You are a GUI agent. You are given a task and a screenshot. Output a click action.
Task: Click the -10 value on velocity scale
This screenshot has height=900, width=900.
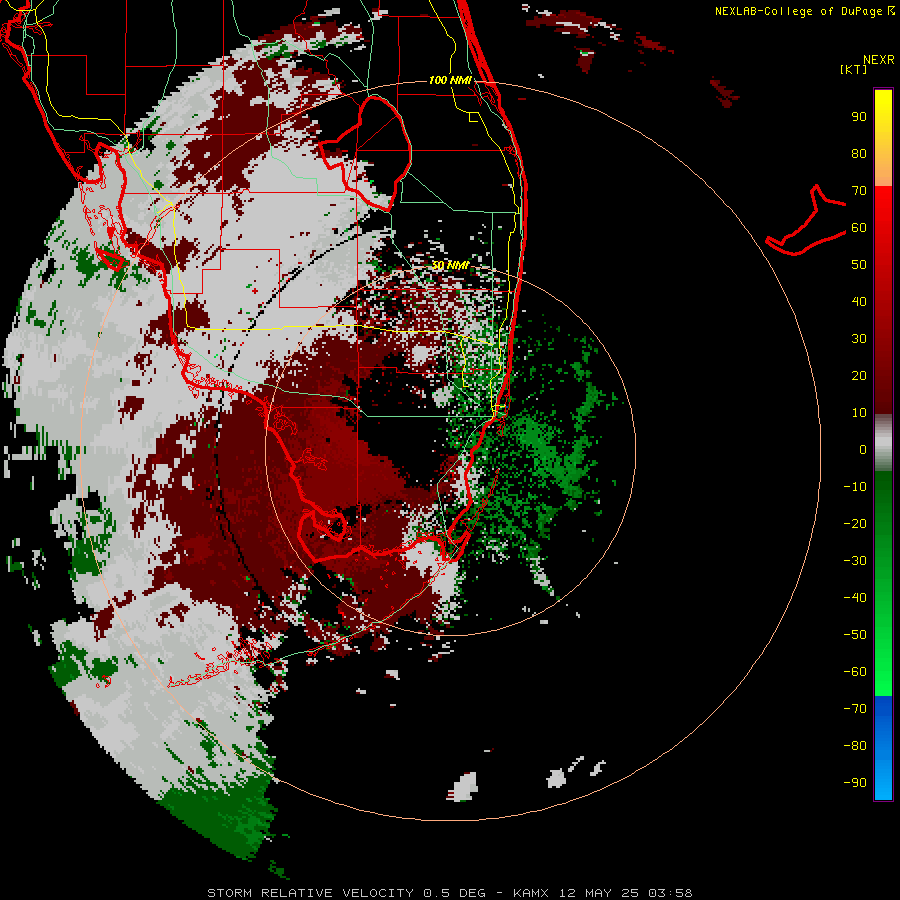tap(855, 487)
